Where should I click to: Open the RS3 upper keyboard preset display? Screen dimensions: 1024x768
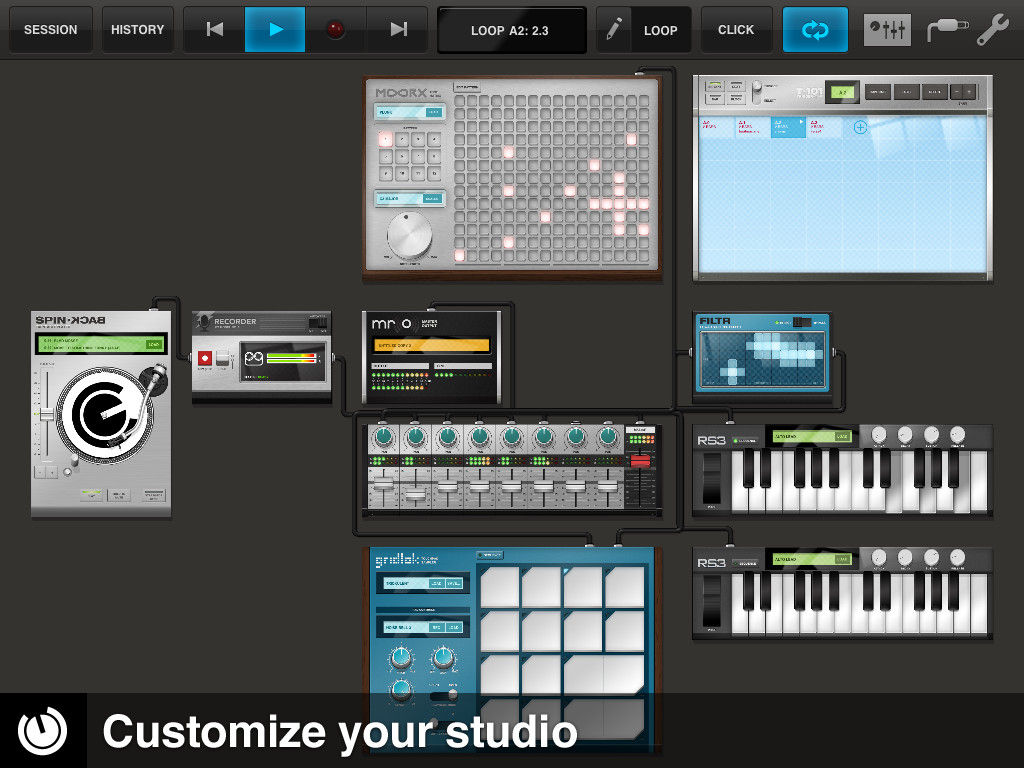(808, 436)
